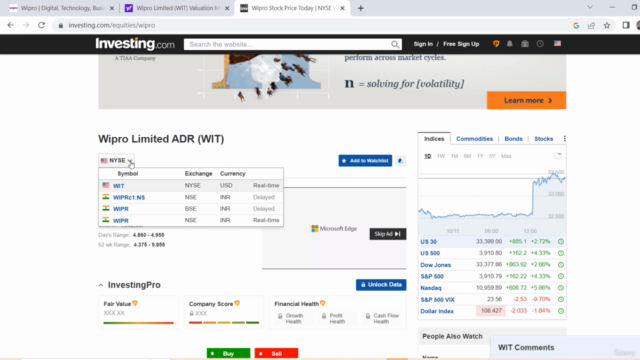Viewport: 640px width, 360px height.
Task: Bookmark this page with the star icon
Action: pyautogui.click(x=607, y=25)
